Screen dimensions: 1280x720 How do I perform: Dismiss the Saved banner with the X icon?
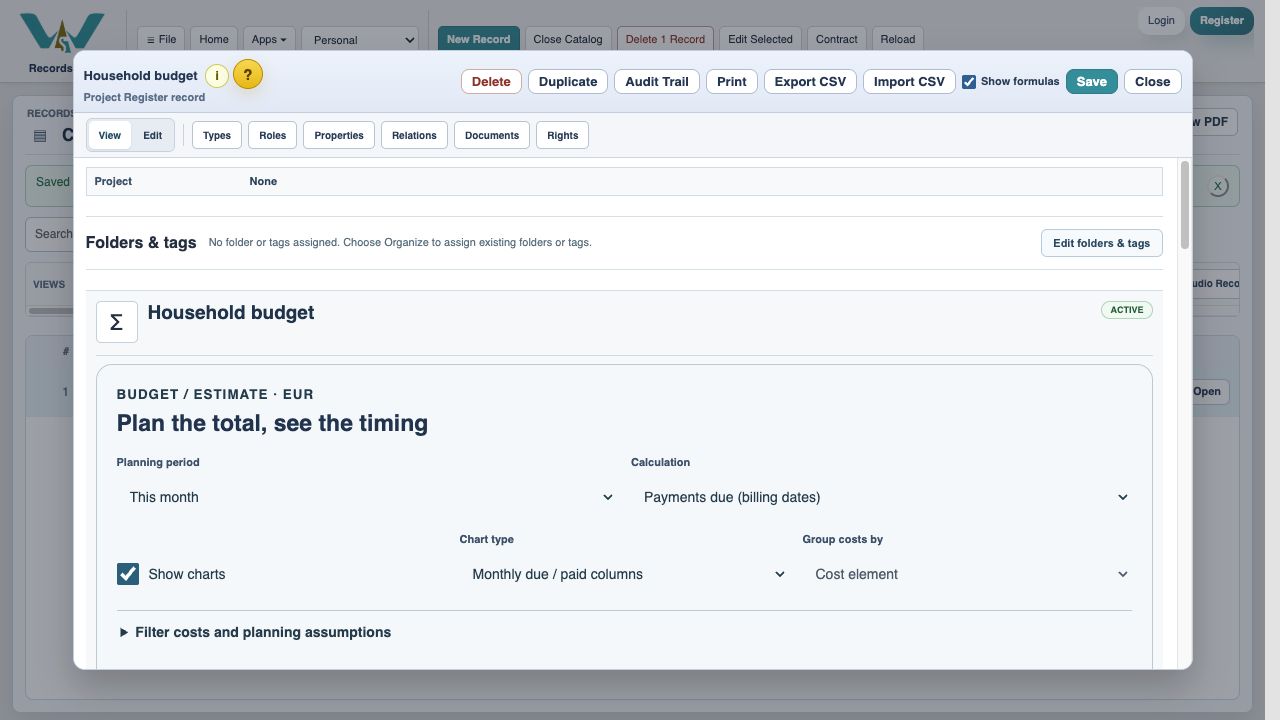click(1217, 186)
